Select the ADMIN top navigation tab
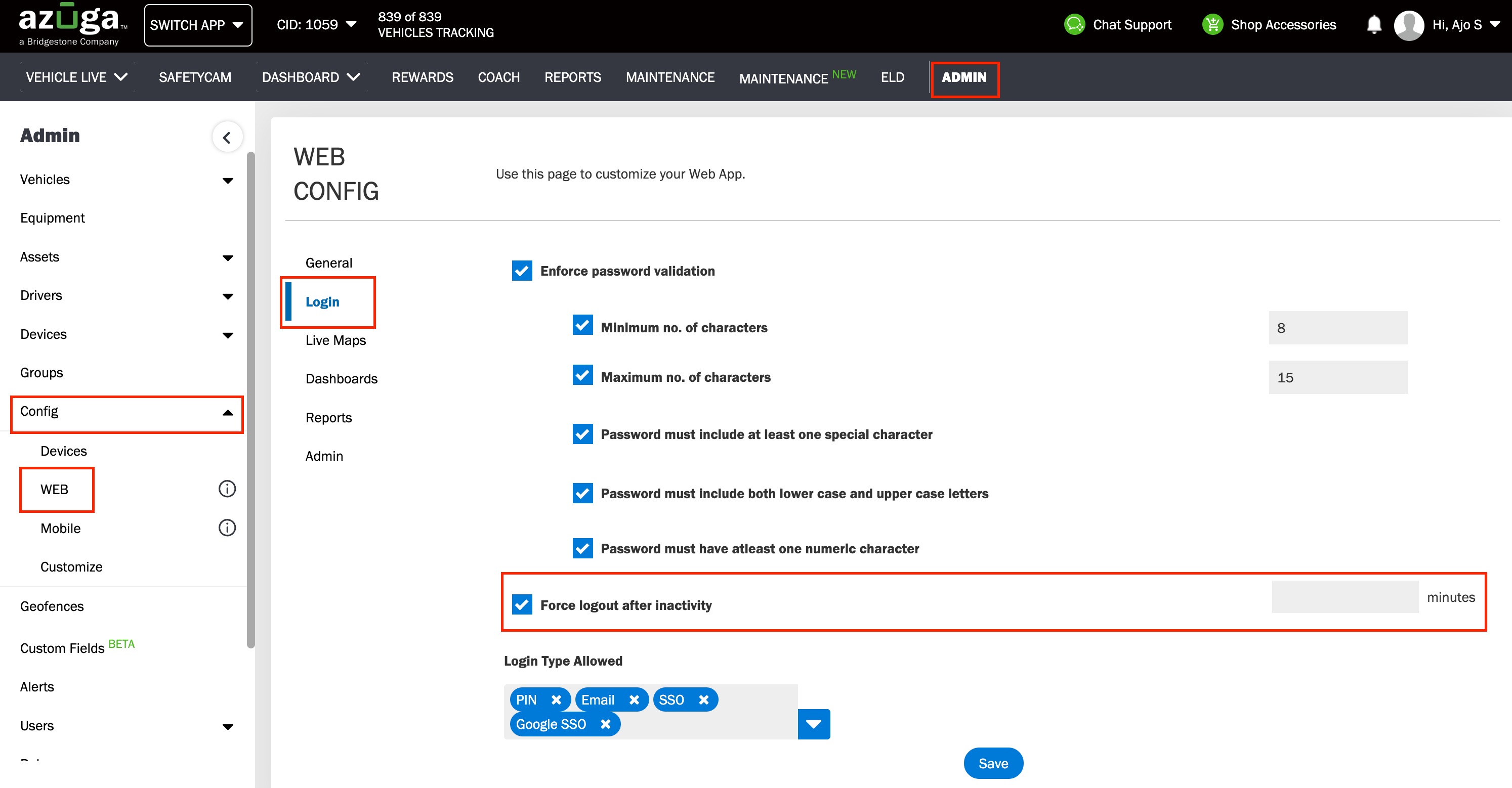Screen dimensions: 1512x788 (964, 78)
